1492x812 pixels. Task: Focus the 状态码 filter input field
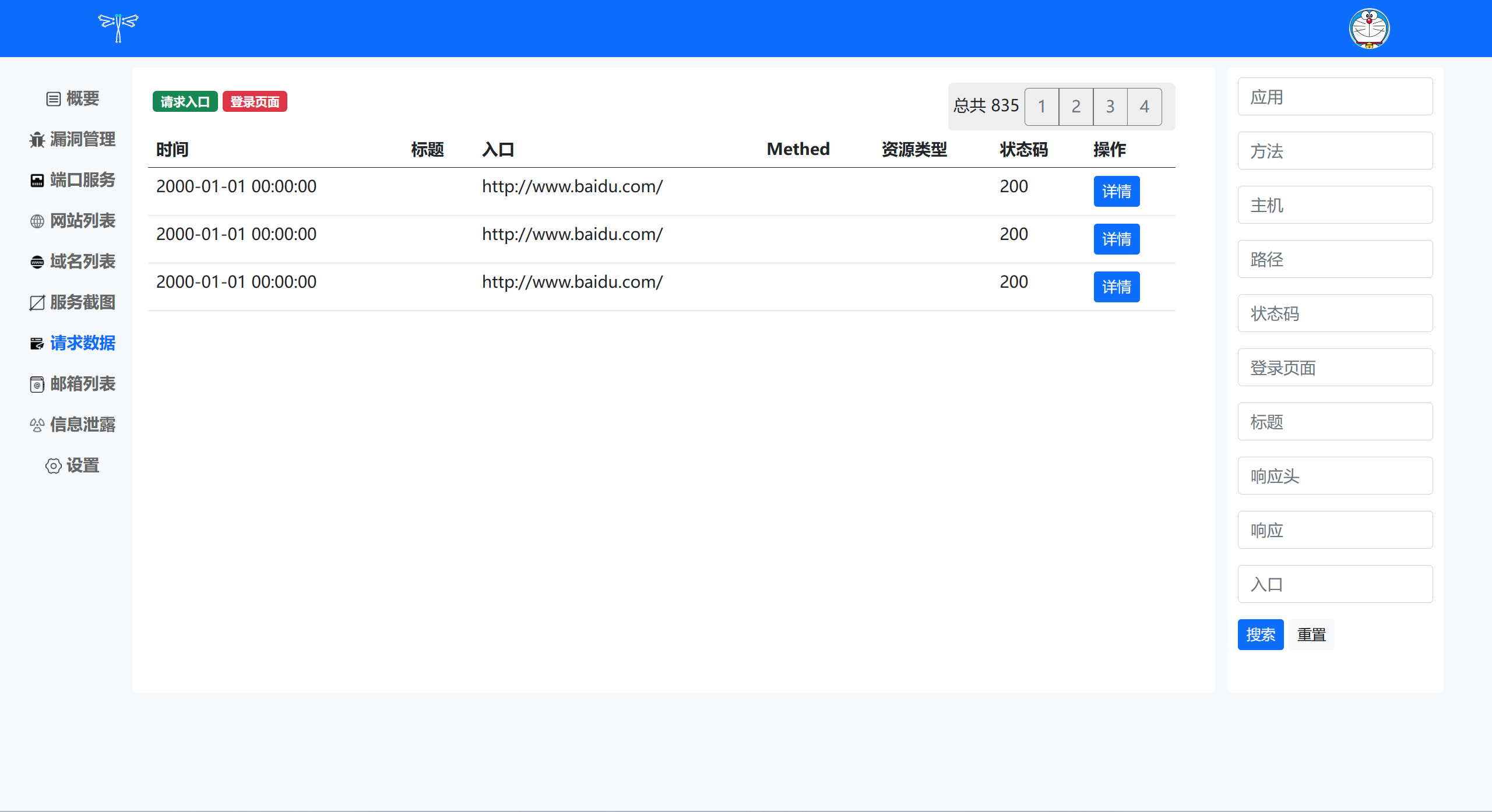coord(1335,313)
